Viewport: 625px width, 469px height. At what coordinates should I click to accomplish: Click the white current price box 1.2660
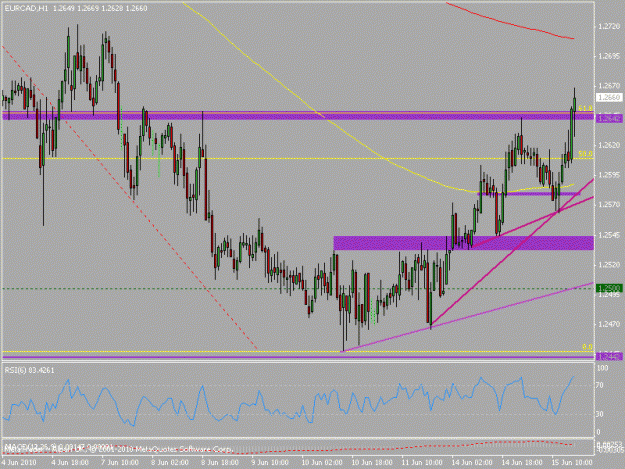pos(609,98)
